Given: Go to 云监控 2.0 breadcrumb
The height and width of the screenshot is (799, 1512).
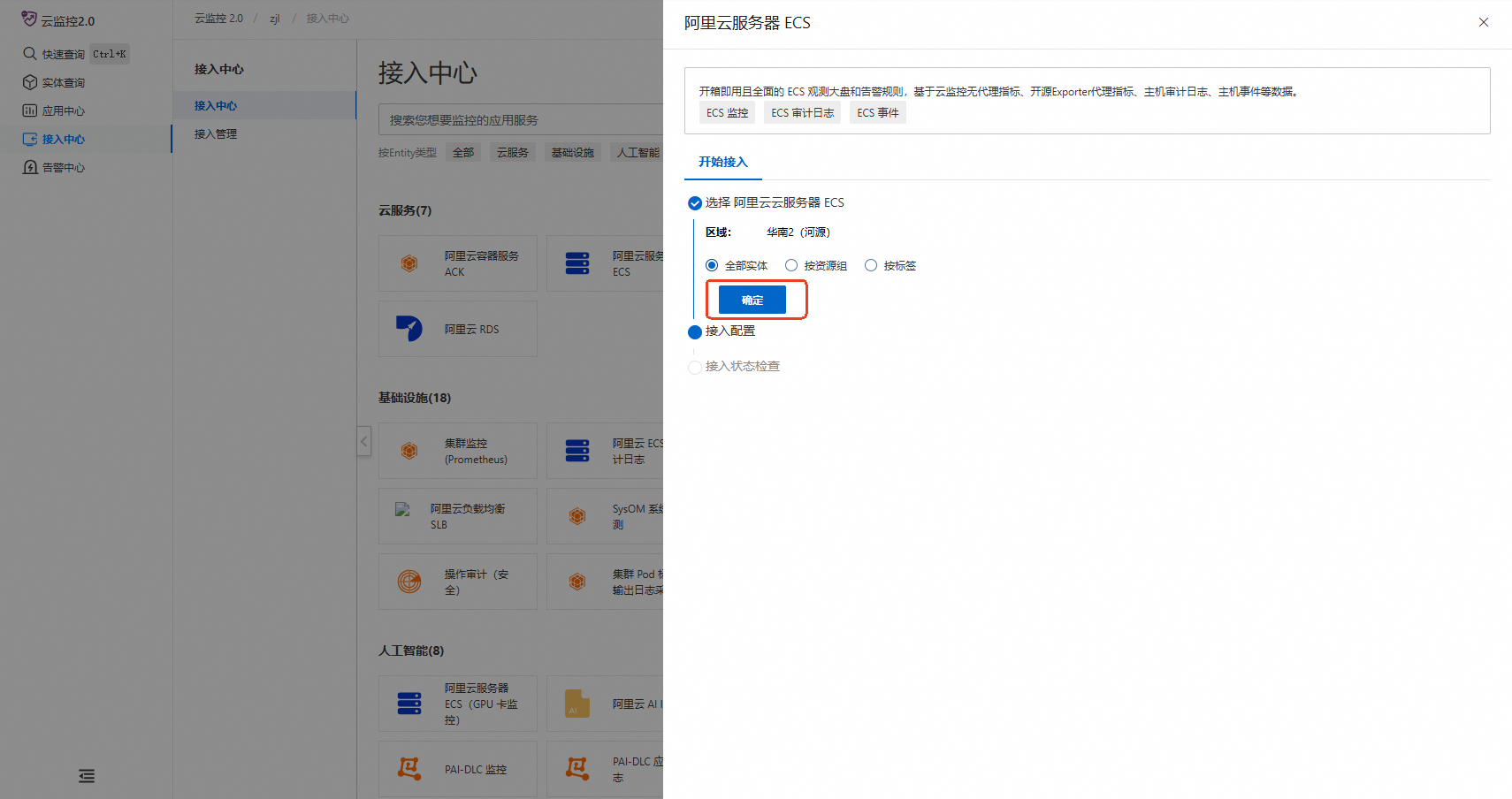Looking at the screenshot, I should (218, 18).
